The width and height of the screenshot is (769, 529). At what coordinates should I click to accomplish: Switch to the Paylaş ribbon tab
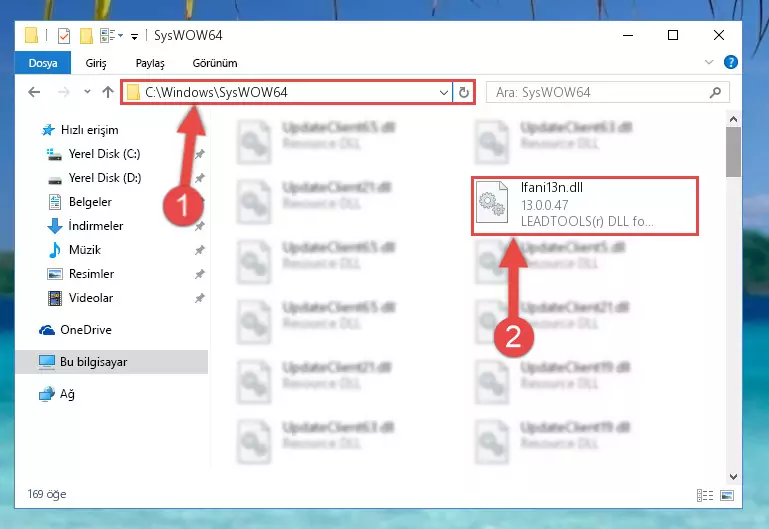pos(150,63)
